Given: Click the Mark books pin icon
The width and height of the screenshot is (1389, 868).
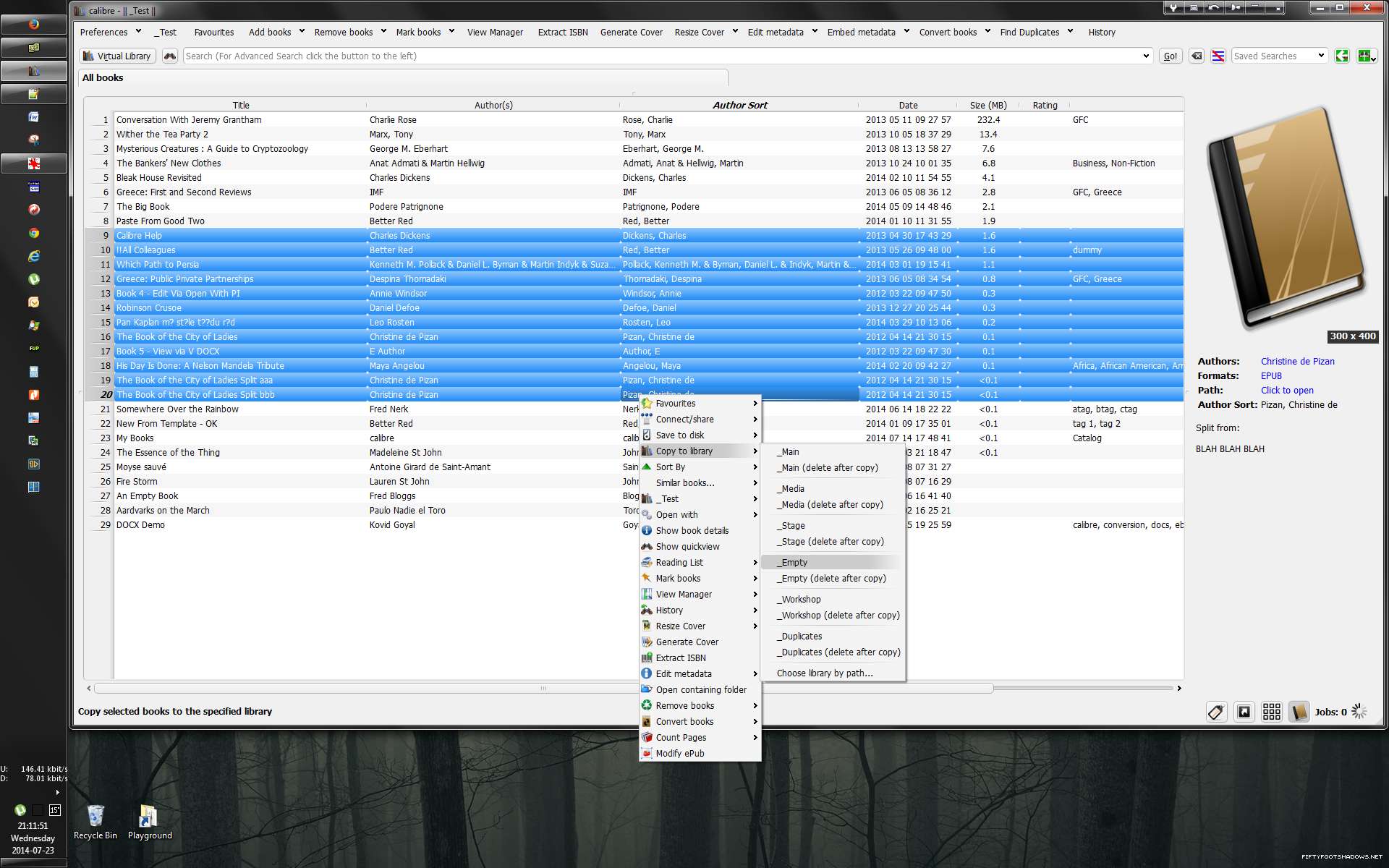Looking at the screenshot, I should (x=647, y=578).
